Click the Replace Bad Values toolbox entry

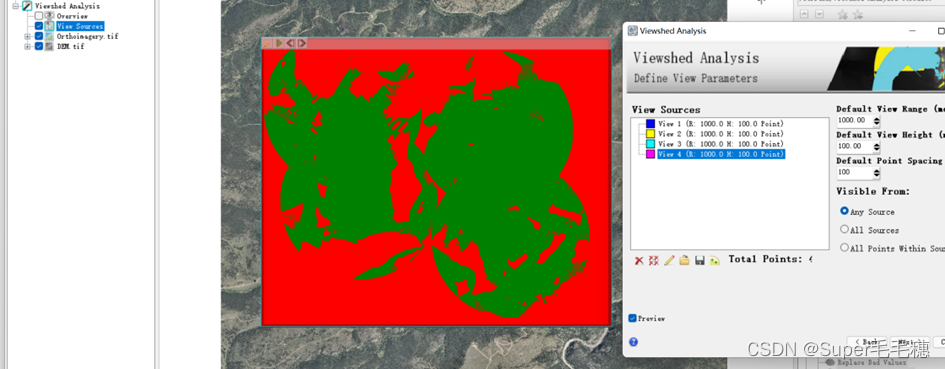873,363
